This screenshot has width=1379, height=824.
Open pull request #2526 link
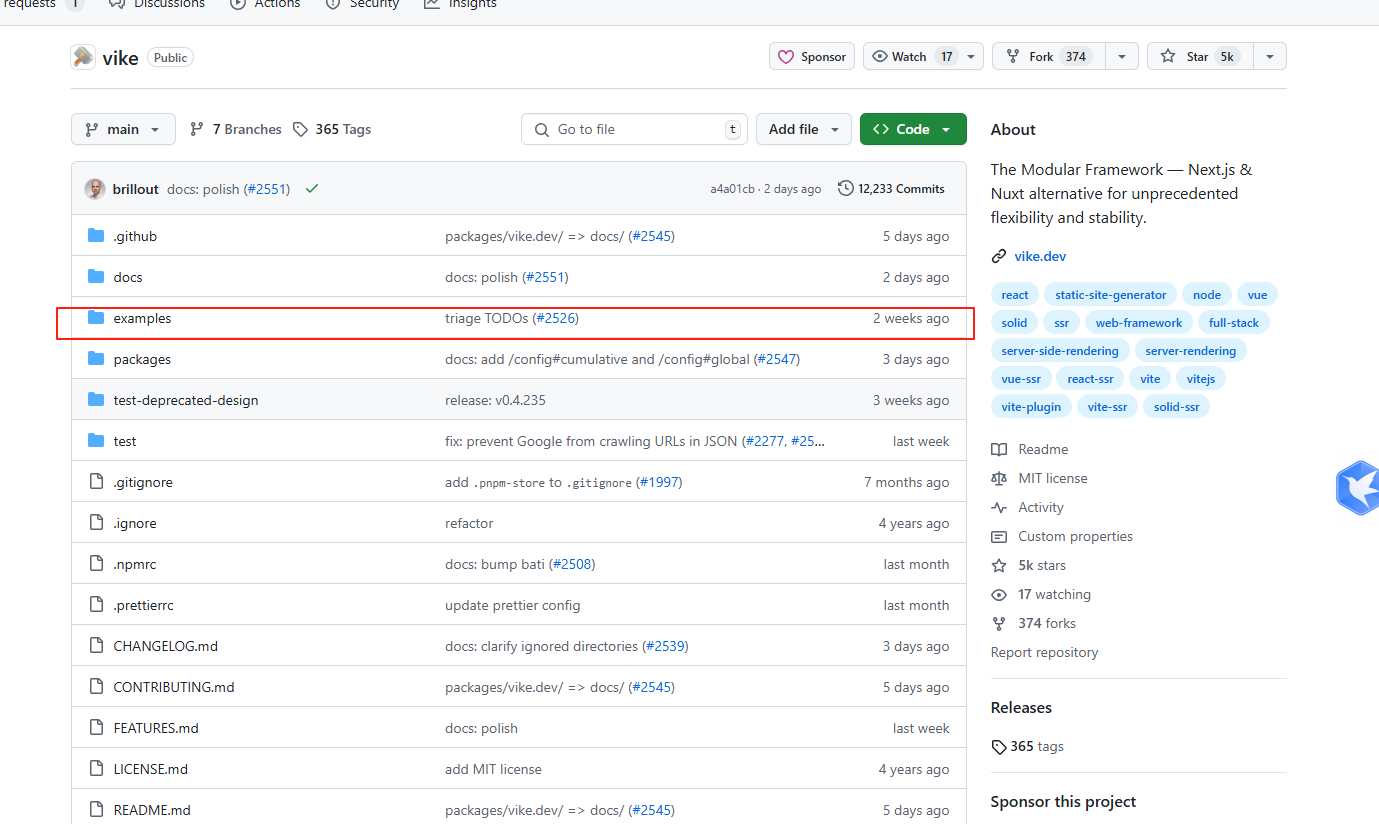click(x=555, y=318)
